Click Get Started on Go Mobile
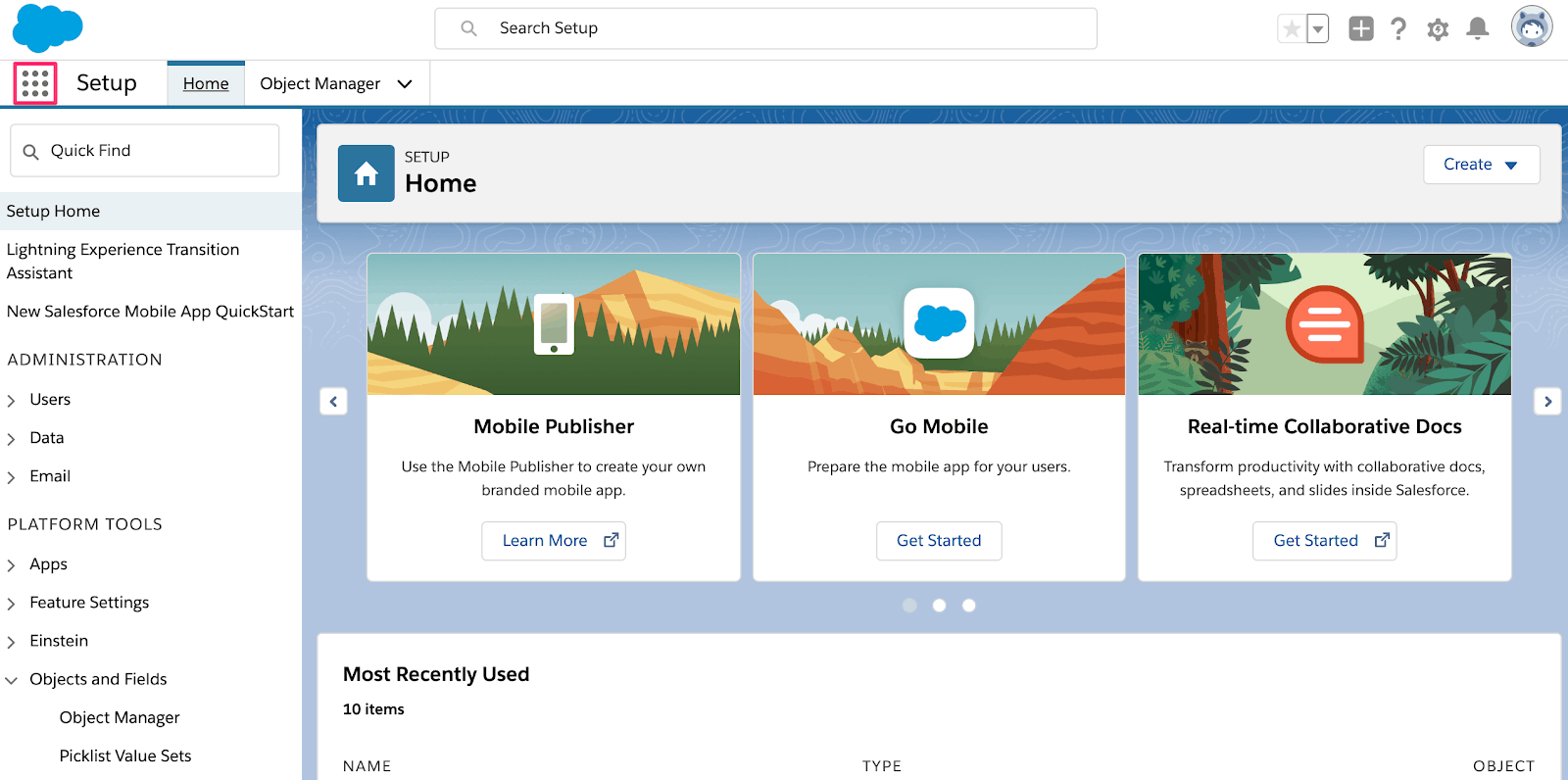The height and width of the screenshot is (780, 1568). click(x=939, y=541)
